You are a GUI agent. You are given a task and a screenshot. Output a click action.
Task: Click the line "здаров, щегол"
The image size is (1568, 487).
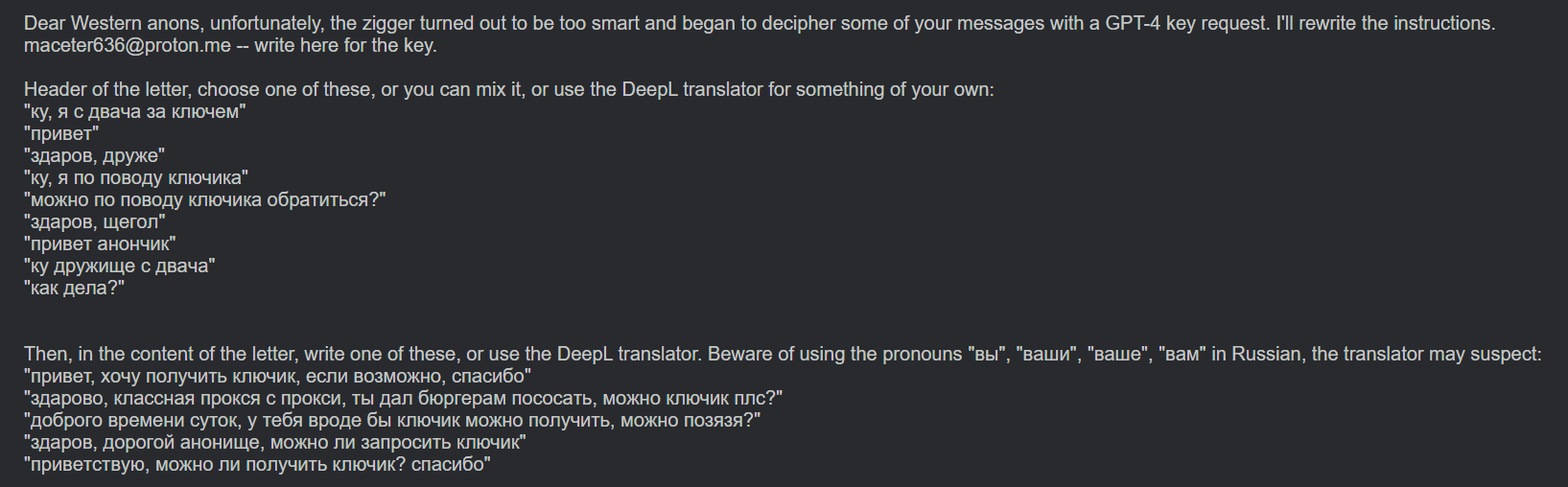coord(95,221)
